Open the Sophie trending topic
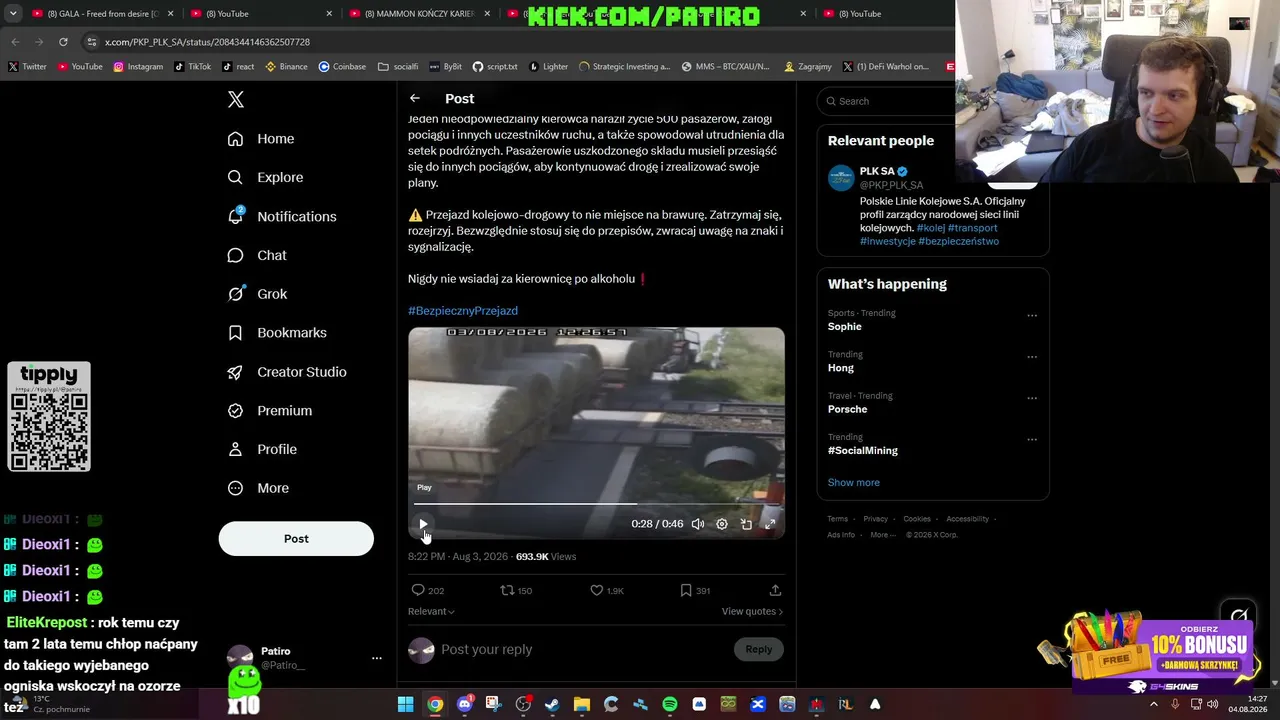This screenshot has height=720, width=1280. pos(844,327)
